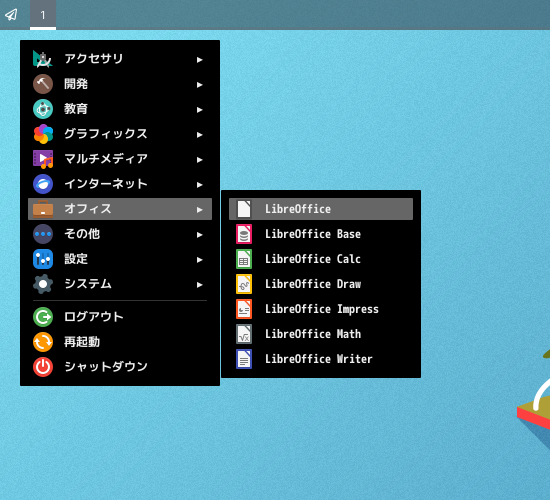The height and width of the screenshot is (500, 550).
Task: Click the LibreOffice Math formula icon
Action: (244, 334)
